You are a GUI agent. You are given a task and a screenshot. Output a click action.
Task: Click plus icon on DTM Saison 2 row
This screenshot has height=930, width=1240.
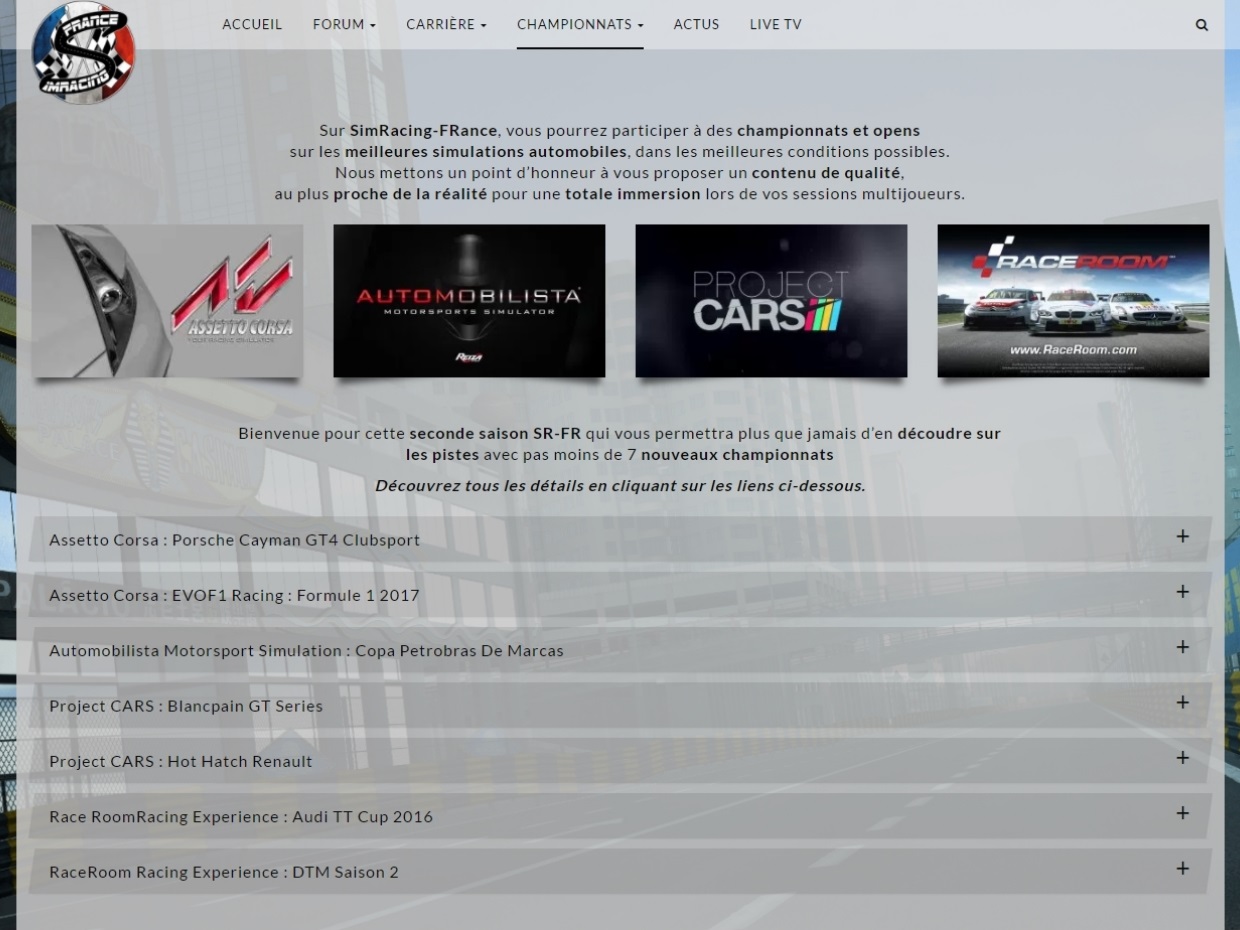pyautogui.click(x=1182, y=869)
